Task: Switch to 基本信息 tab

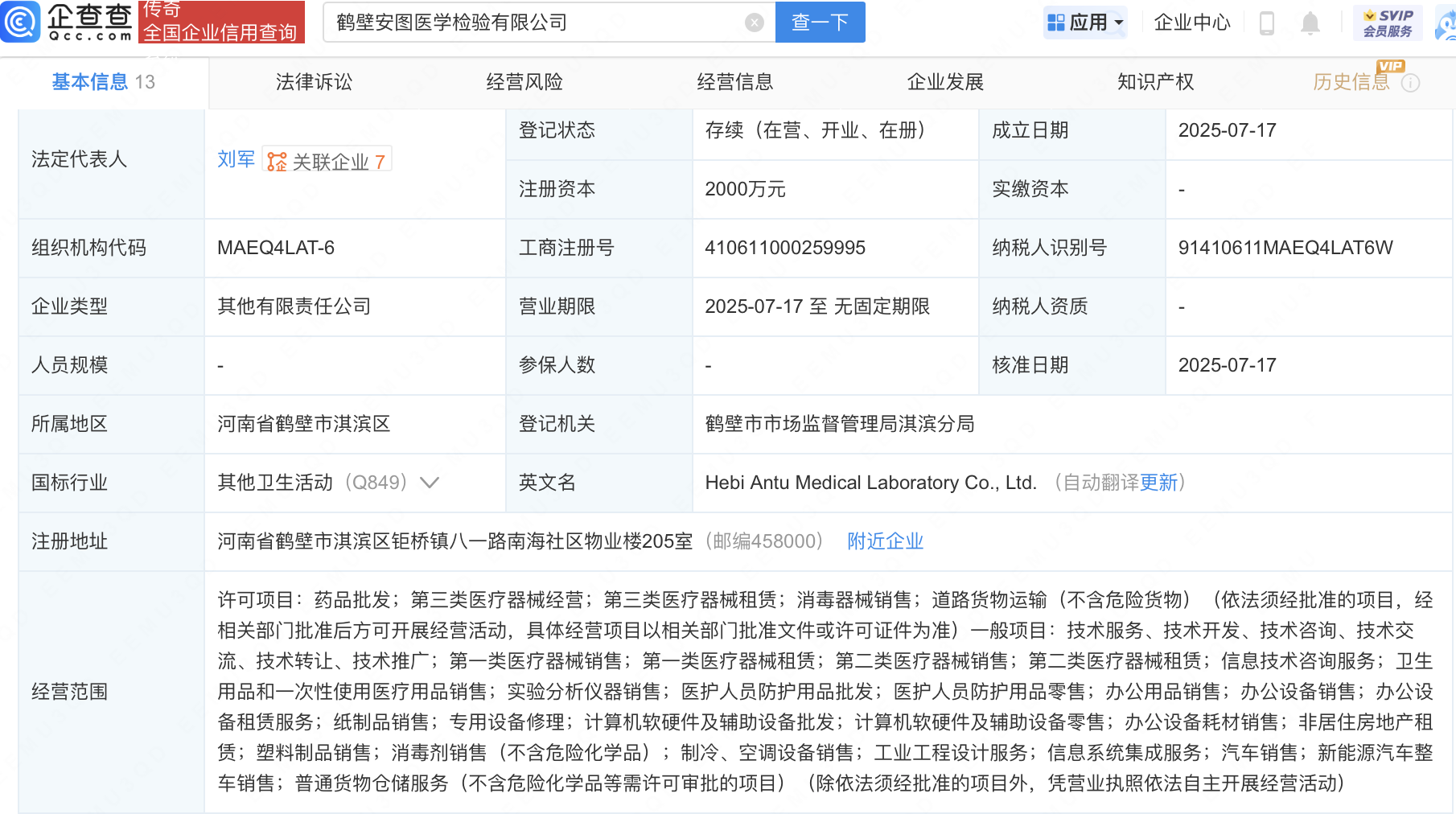Action: [104, 82]
